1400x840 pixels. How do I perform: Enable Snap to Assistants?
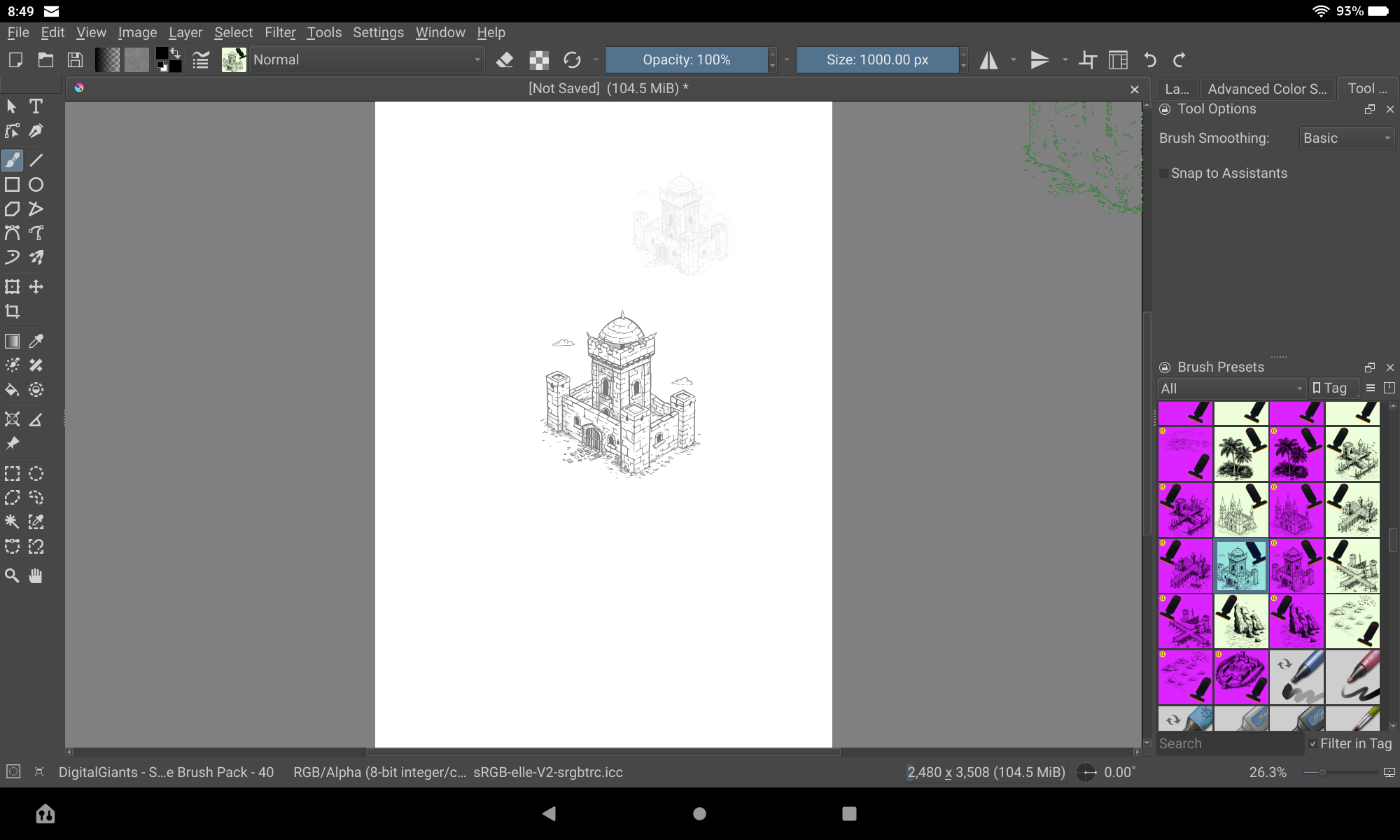click(1163, 173)
